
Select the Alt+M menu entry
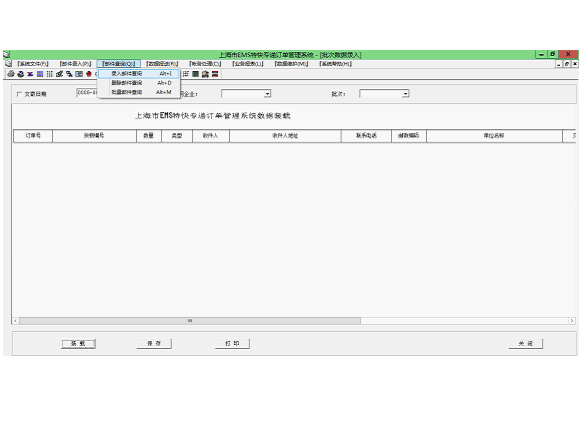139,92
